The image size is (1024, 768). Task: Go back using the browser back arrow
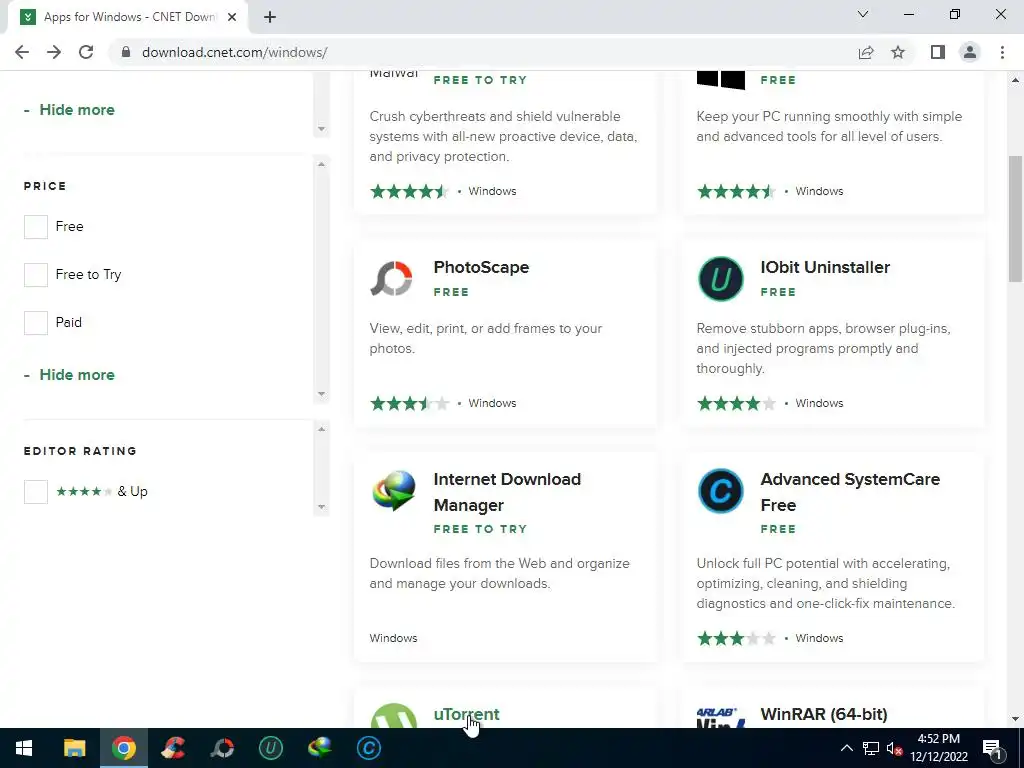(x=22, y=52)
